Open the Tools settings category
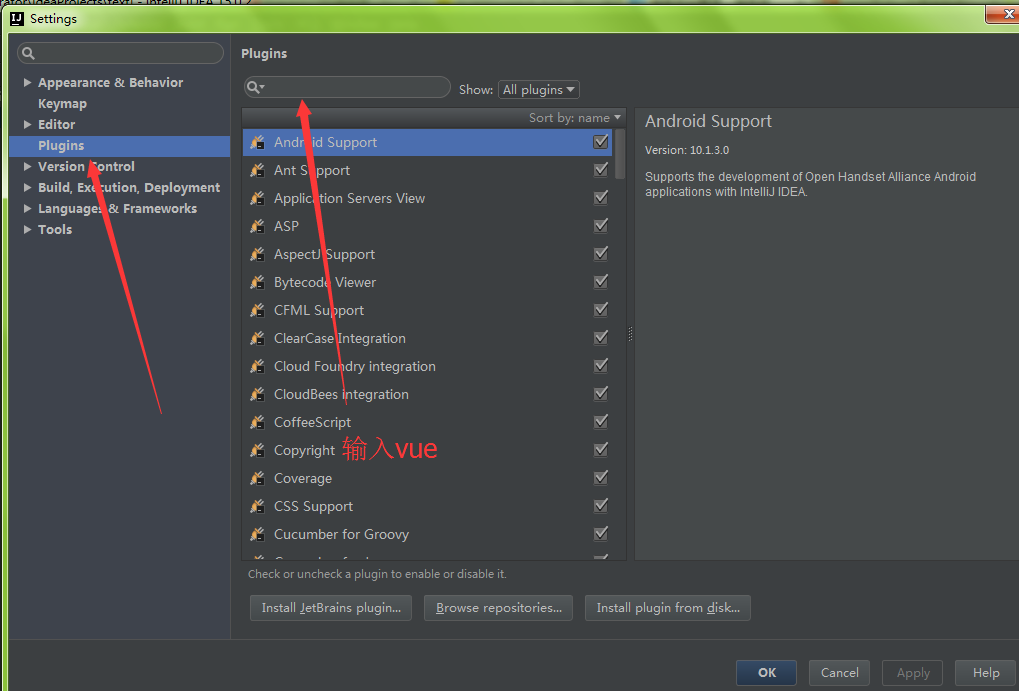Viewport: 1019px width, 691px height. [x=55, y=229]
